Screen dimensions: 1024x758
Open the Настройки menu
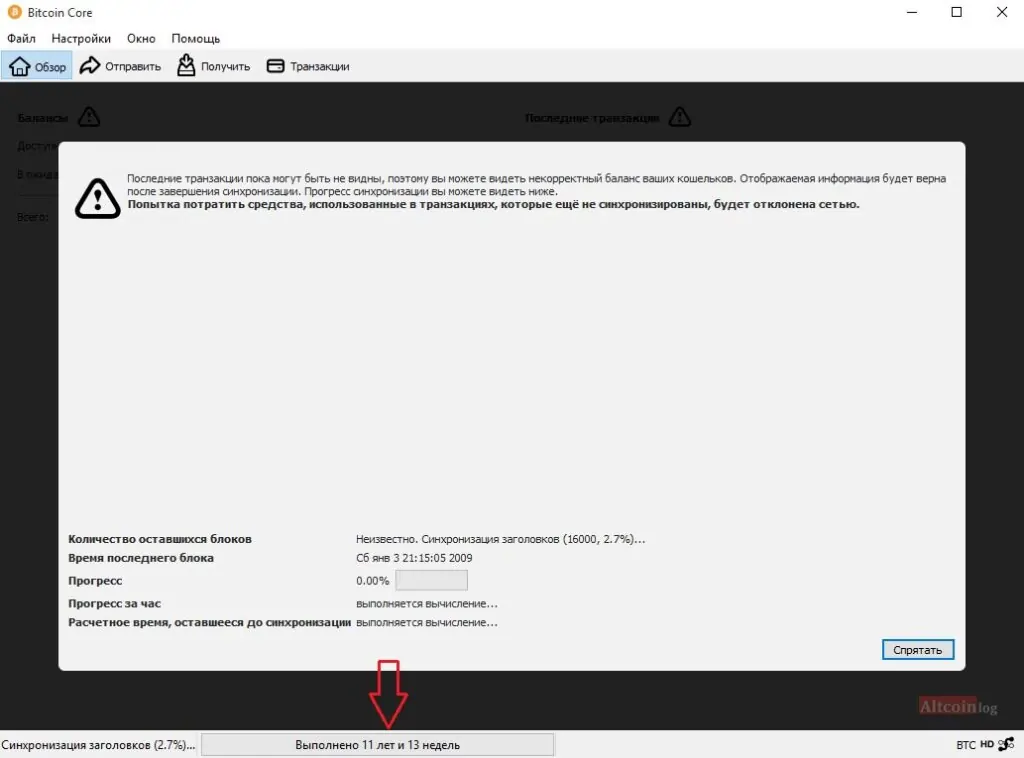[x=81, y=39]
